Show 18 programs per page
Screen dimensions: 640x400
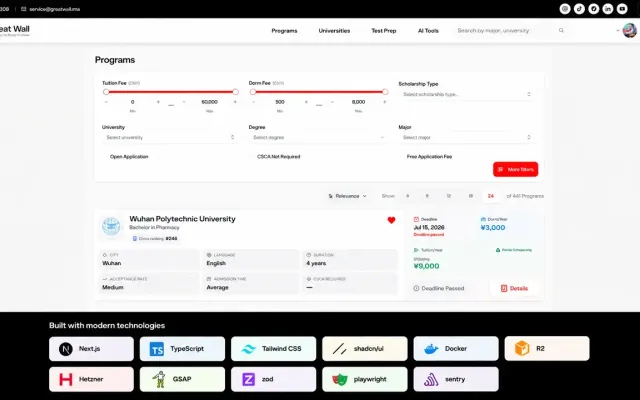click(x=470, y=196)
